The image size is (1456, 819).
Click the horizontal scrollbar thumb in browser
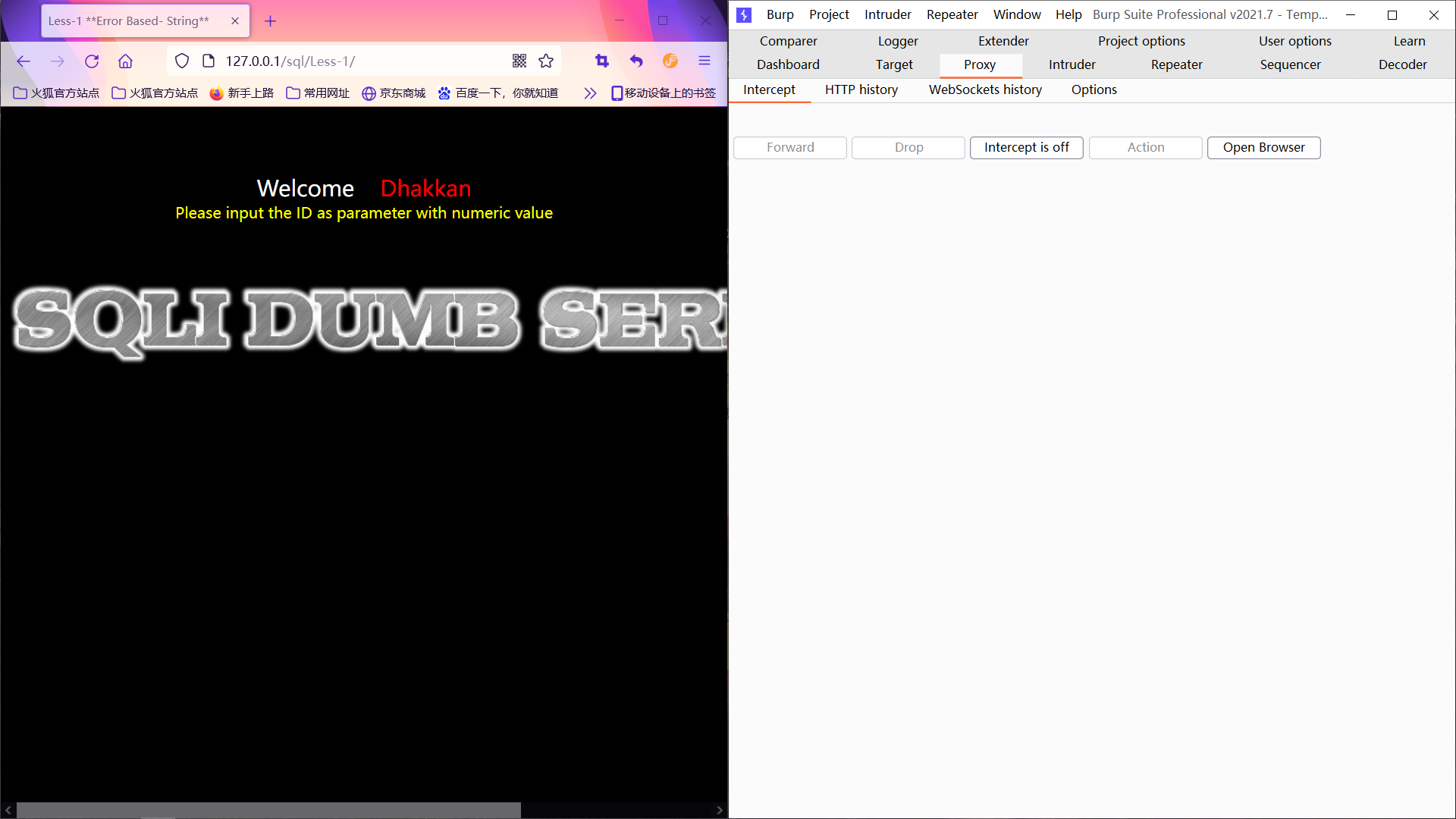click(x=268, y=810)
